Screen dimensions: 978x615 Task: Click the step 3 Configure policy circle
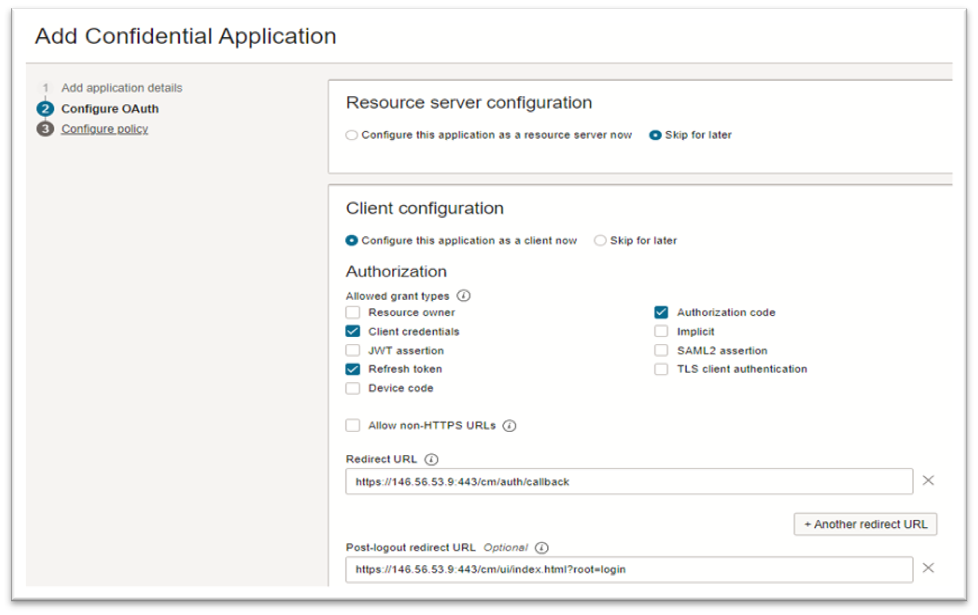[45, 129]
